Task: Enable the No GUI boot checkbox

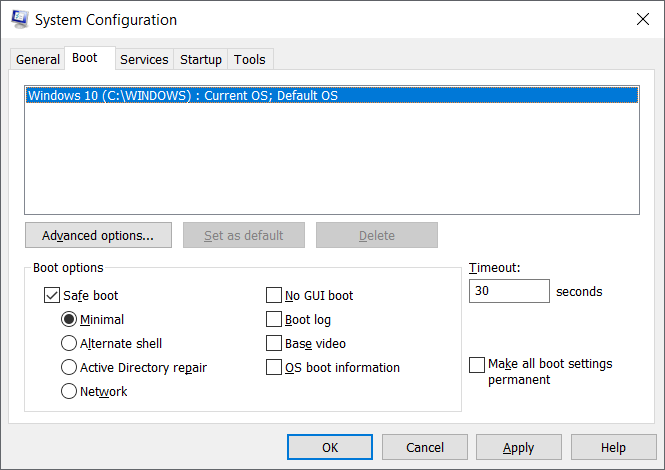Action: (x=274, y=296)
